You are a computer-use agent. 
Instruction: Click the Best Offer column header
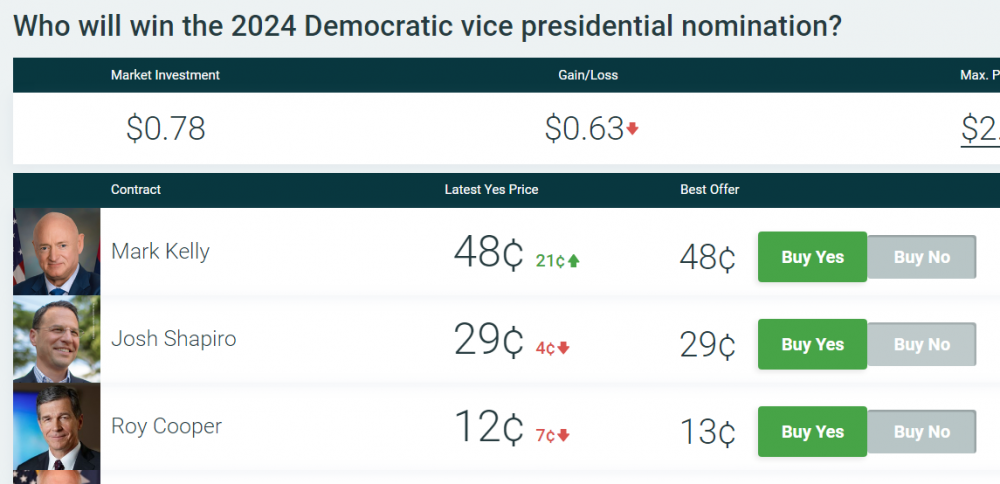pos(709,189)
